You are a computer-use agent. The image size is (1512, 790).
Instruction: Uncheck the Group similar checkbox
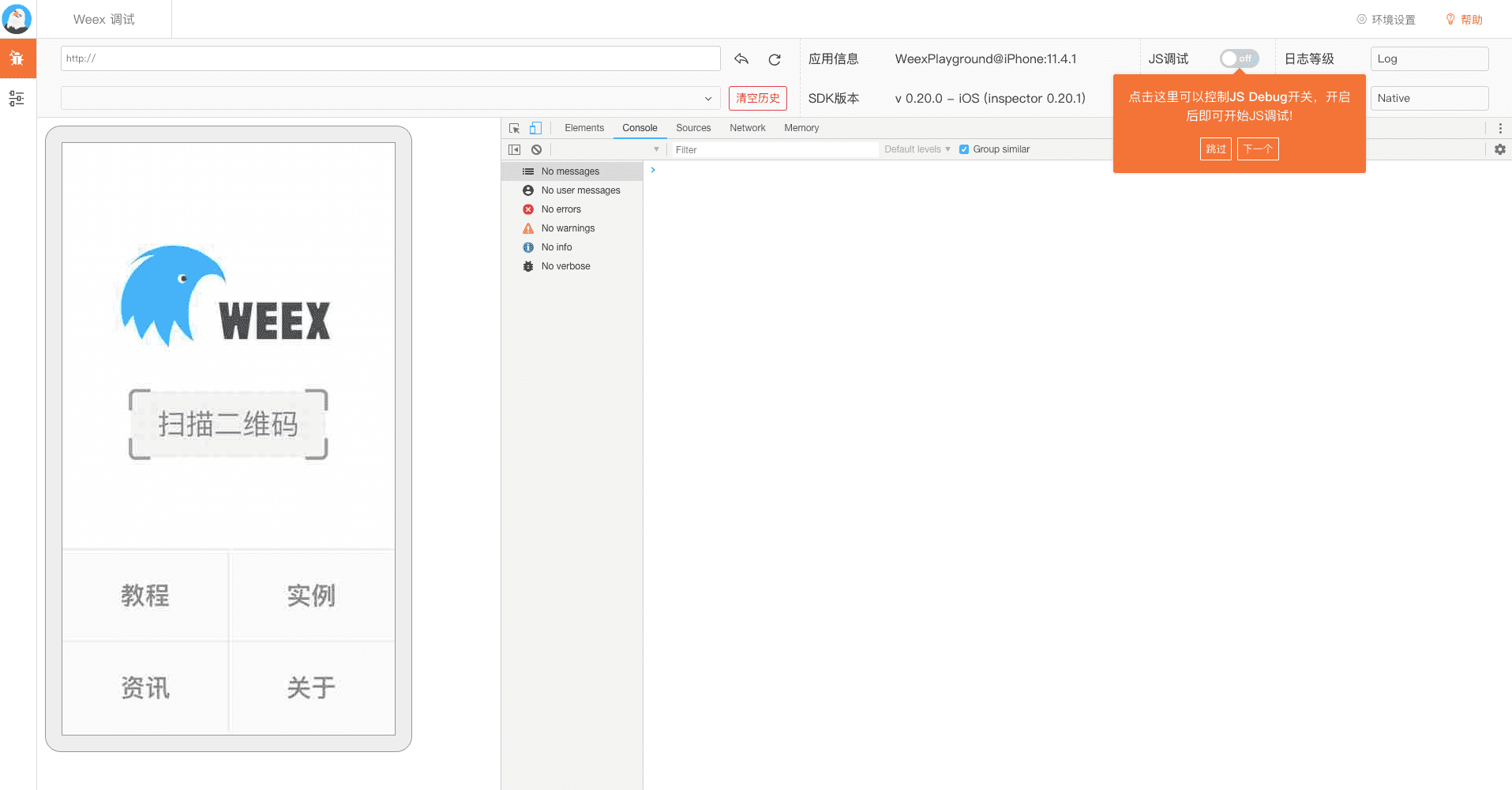click(x=964, y=149)
